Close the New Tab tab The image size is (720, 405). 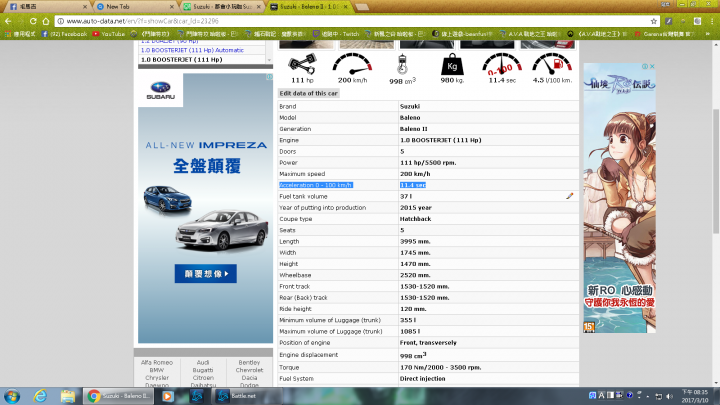tap(172, 6)
